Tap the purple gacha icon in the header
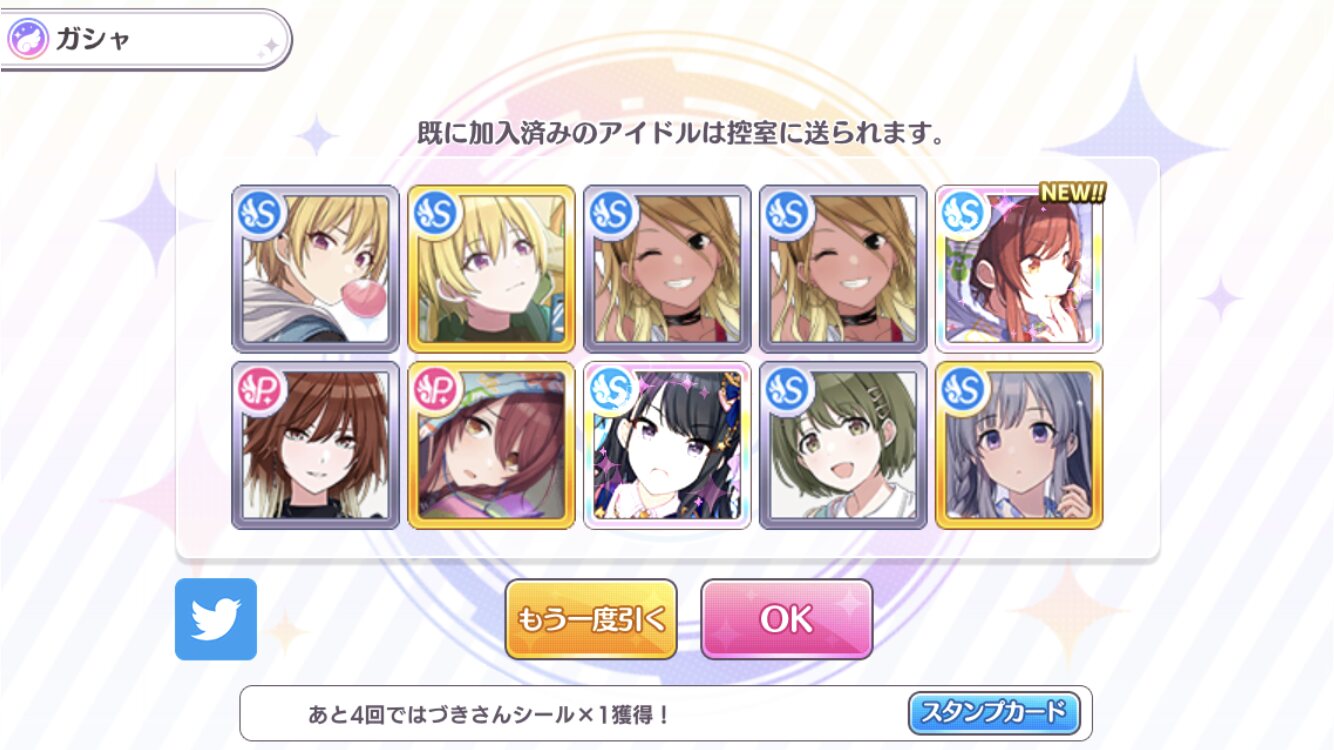Screen dimensions: 1334x750 point(25,40)
